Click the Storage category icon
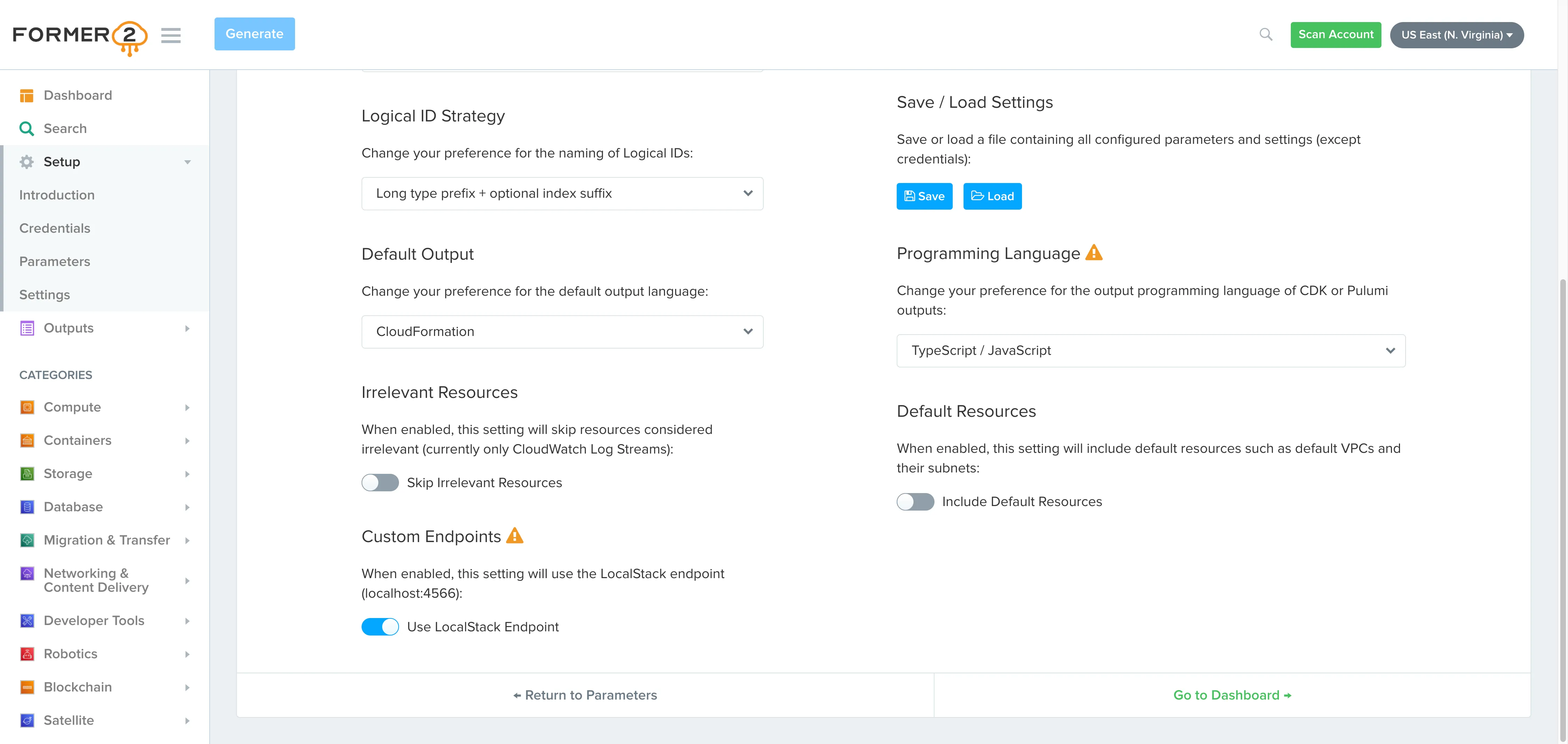 [27, 473]
